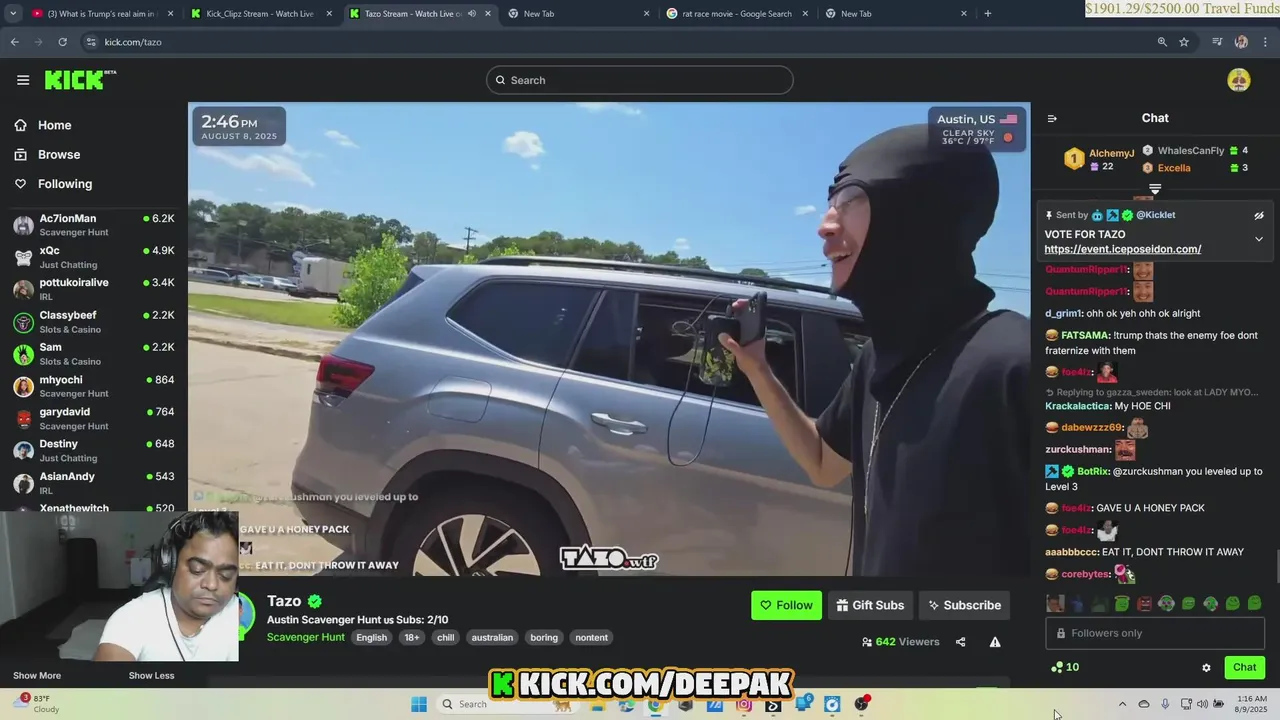The image size is (1280, 720).
Task: Click verified badge next to Tazo
Action: point(314,602)
